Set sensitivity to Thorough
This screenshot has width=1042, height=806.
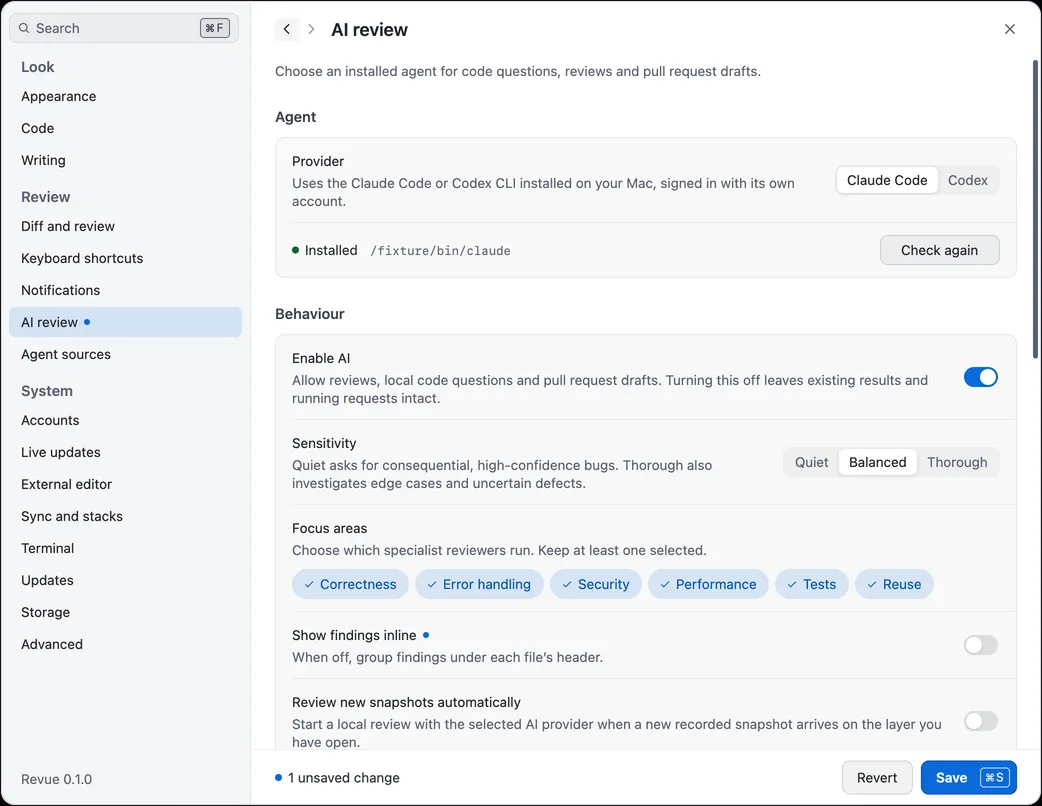(x=957, y=462)
